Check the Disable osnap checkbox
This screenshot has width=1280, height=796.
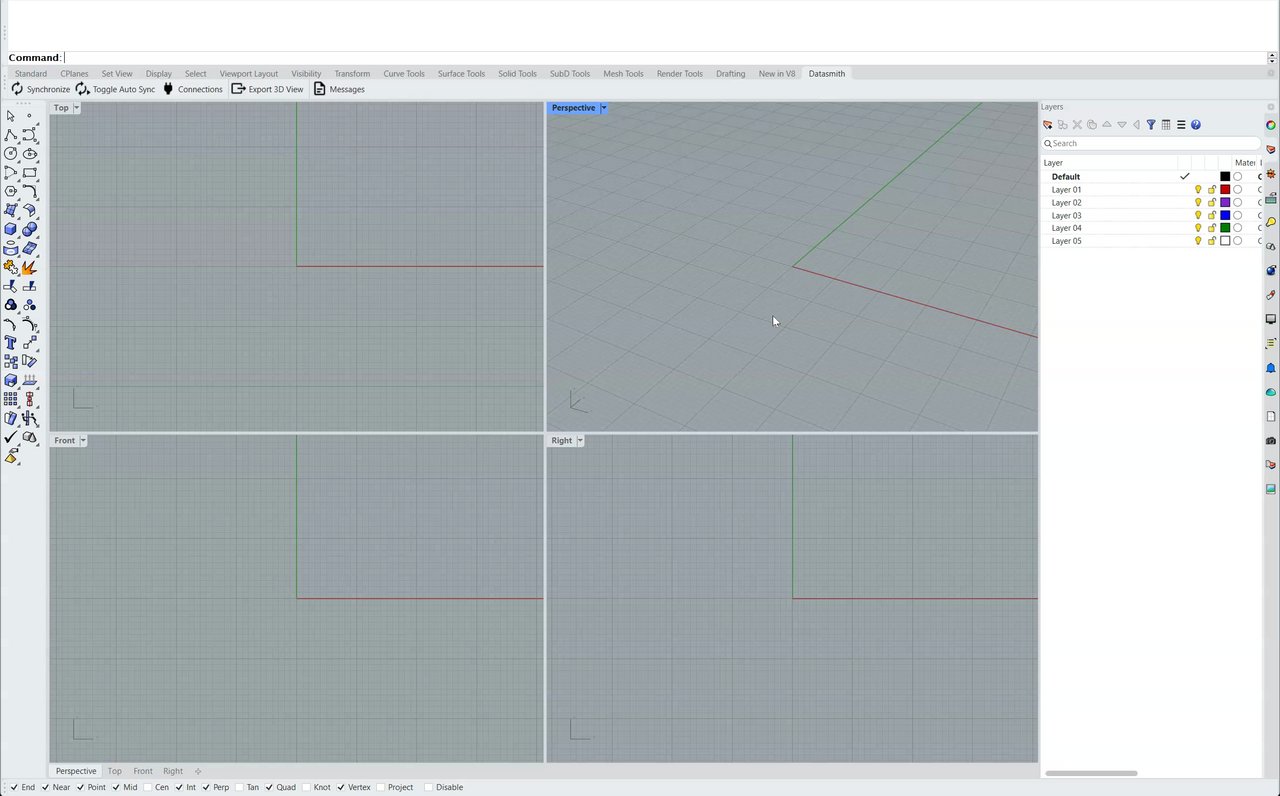[429, 787]
